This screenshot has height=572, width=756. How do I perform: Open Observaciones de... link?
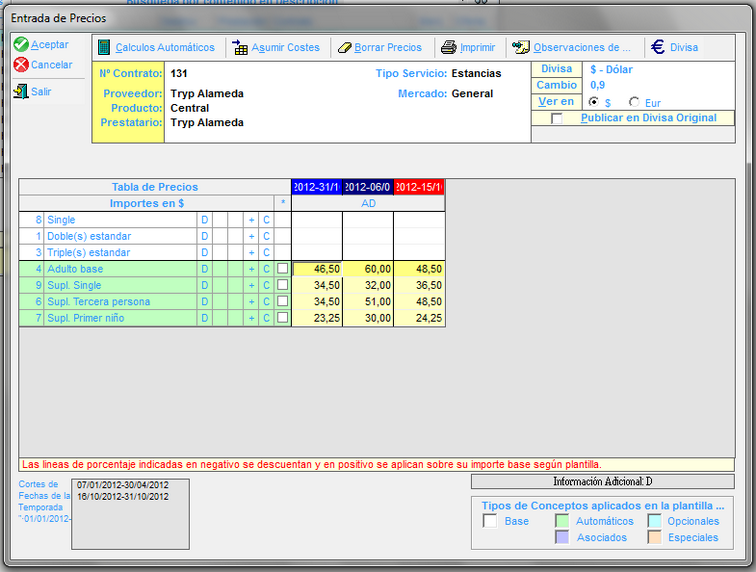coord(582,47)
